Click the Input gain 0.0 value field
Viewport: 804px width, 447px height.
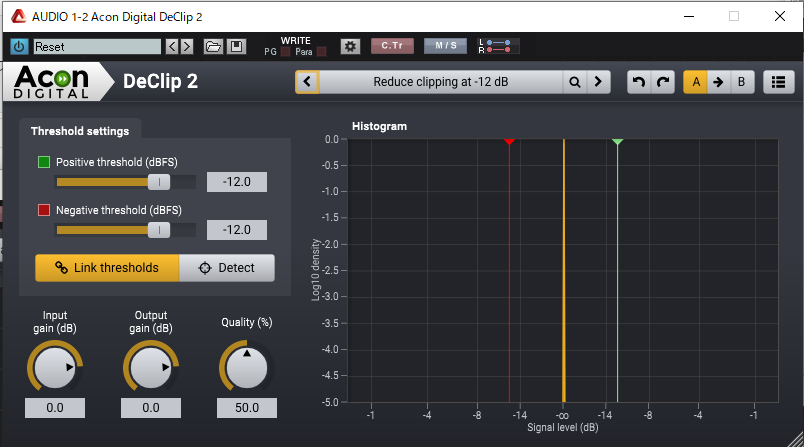(55, 408)
